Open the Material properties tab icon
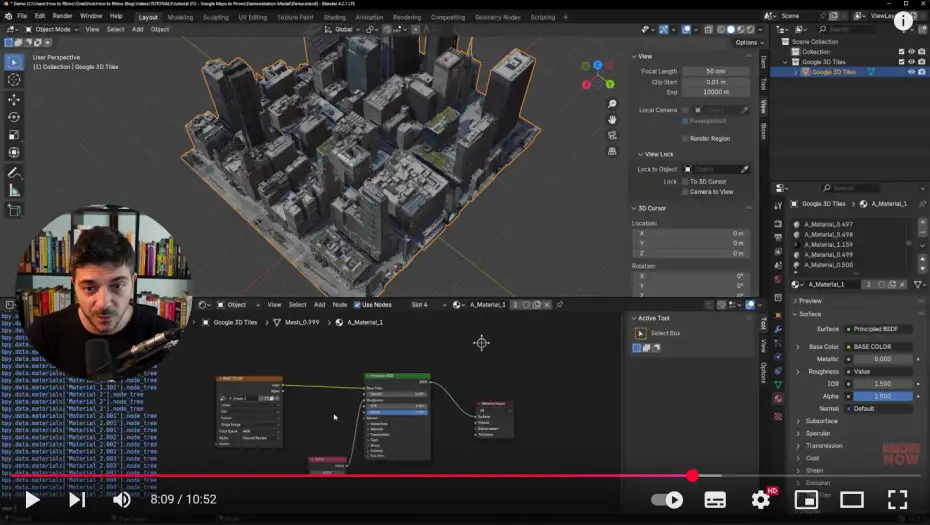 point(778,398)
